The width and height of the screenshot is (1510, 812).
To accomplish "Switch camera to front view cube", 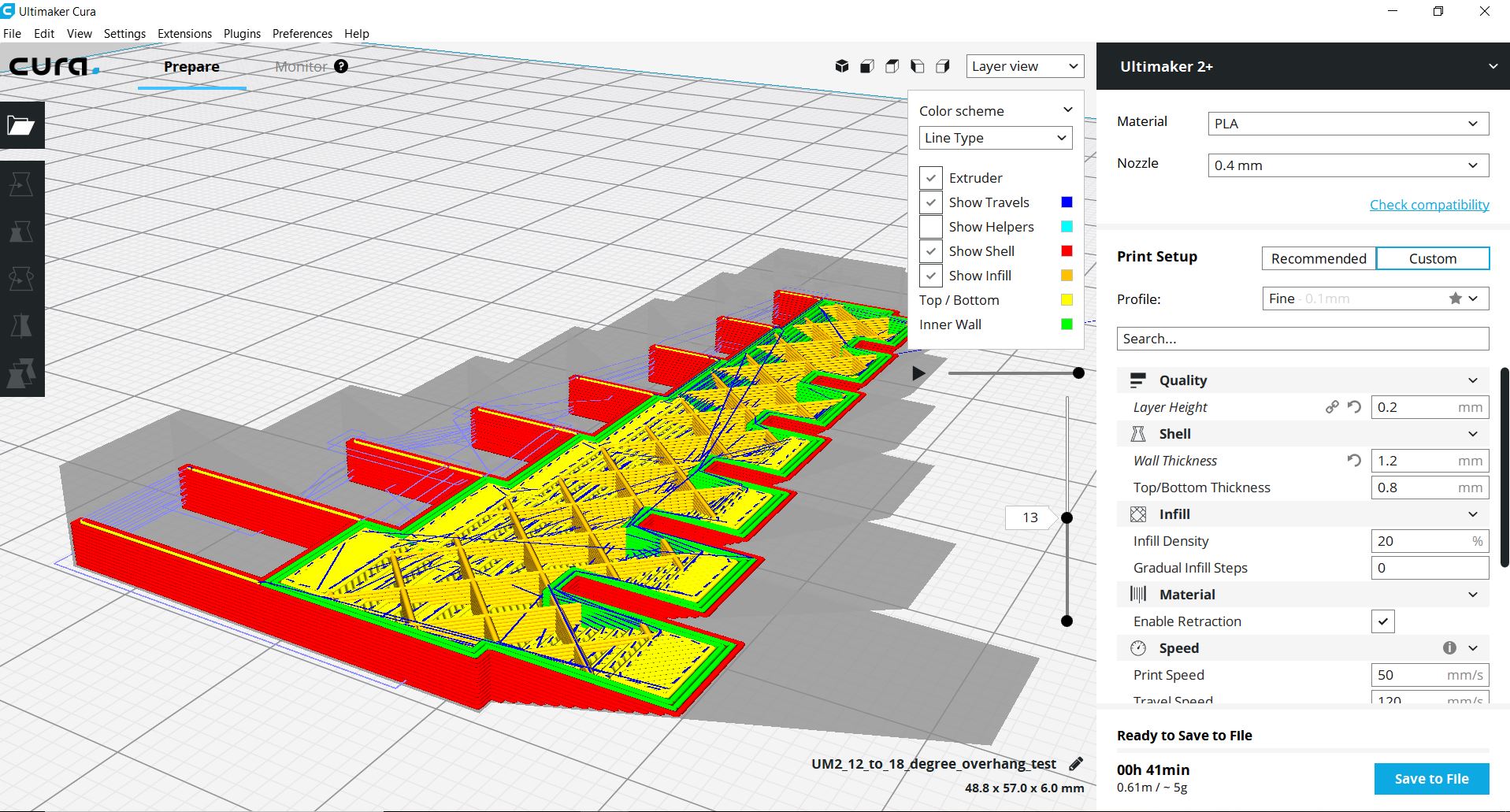I will pyautogui.click(x=867, y=66).
